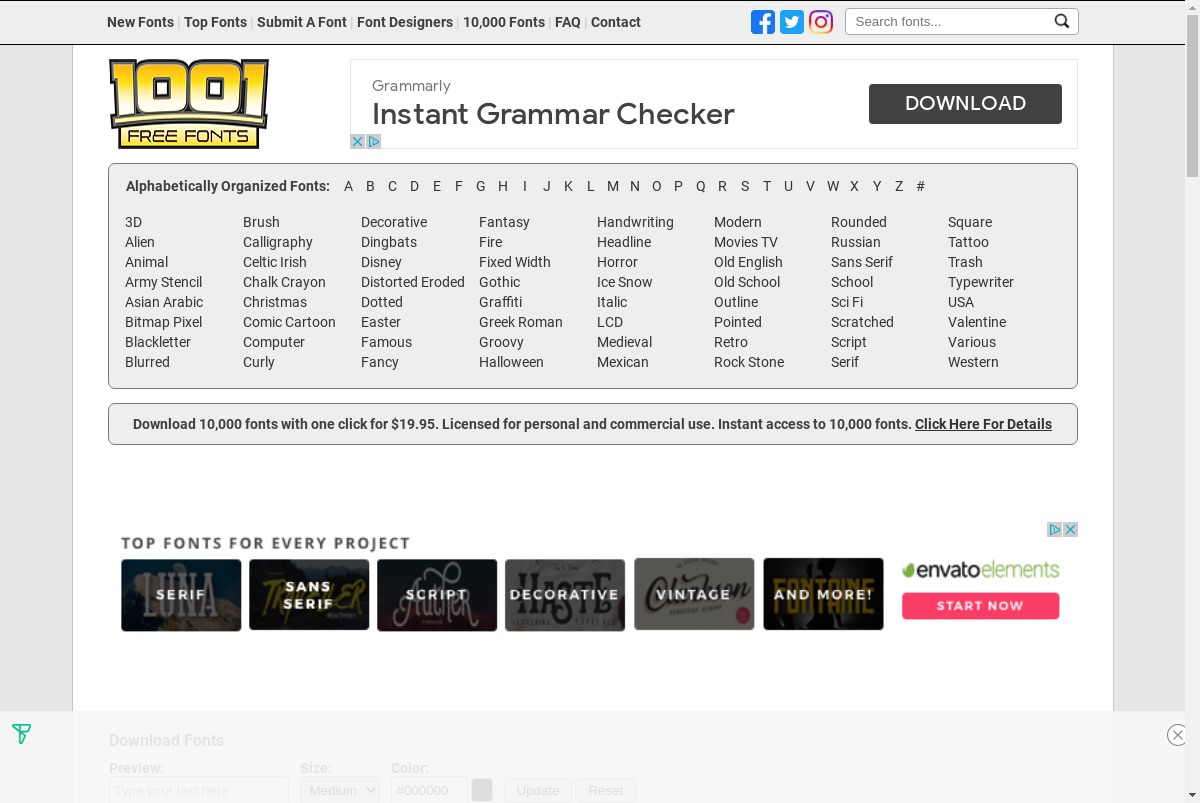The height and width of the screenshot is (803, 1200).
Task: Click the page vertical scrollbar thumb
Action: (x=1192, y=95)
